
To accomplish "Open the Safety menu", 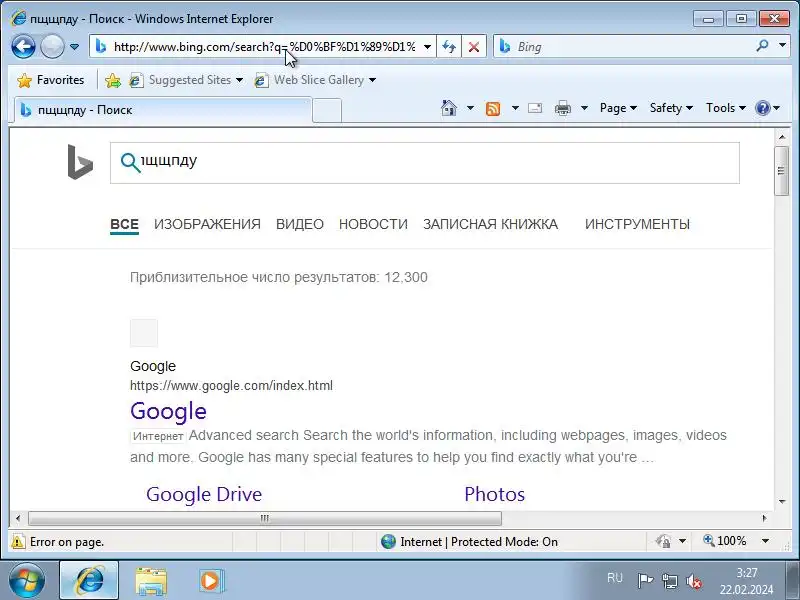I will 671,108.
